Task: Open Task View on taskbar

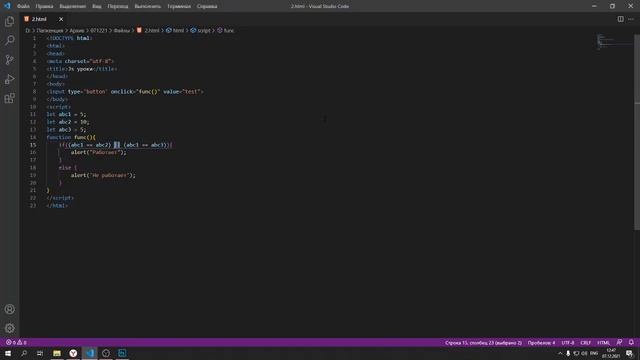Action: [x=40, y=353]
